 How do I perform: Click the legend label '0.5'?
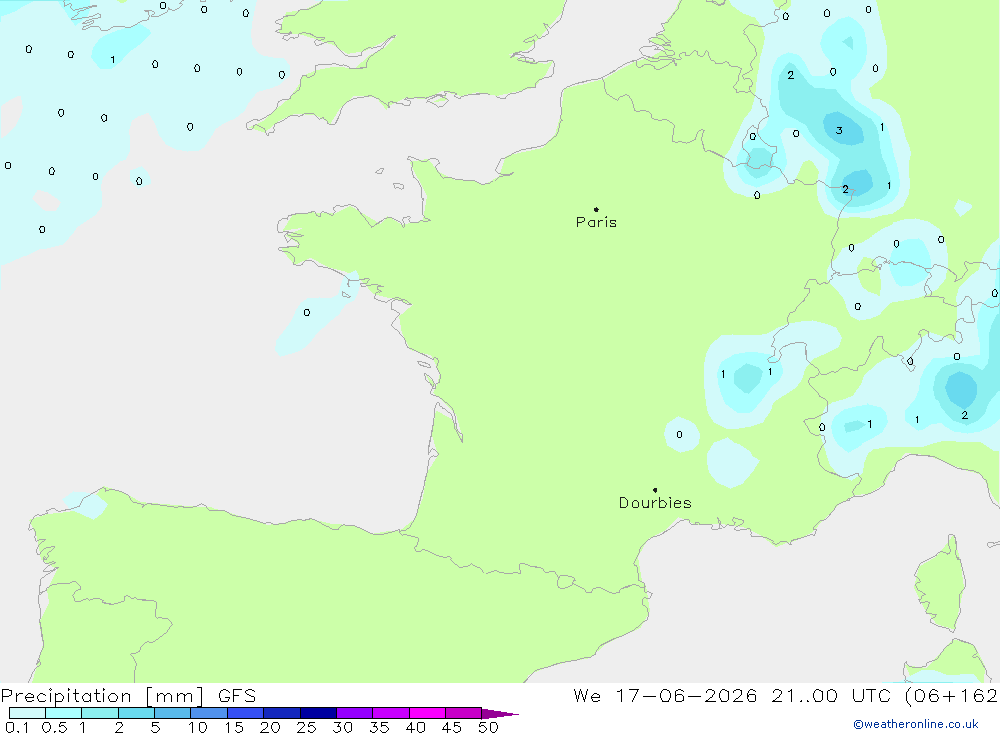click(54, 727)
